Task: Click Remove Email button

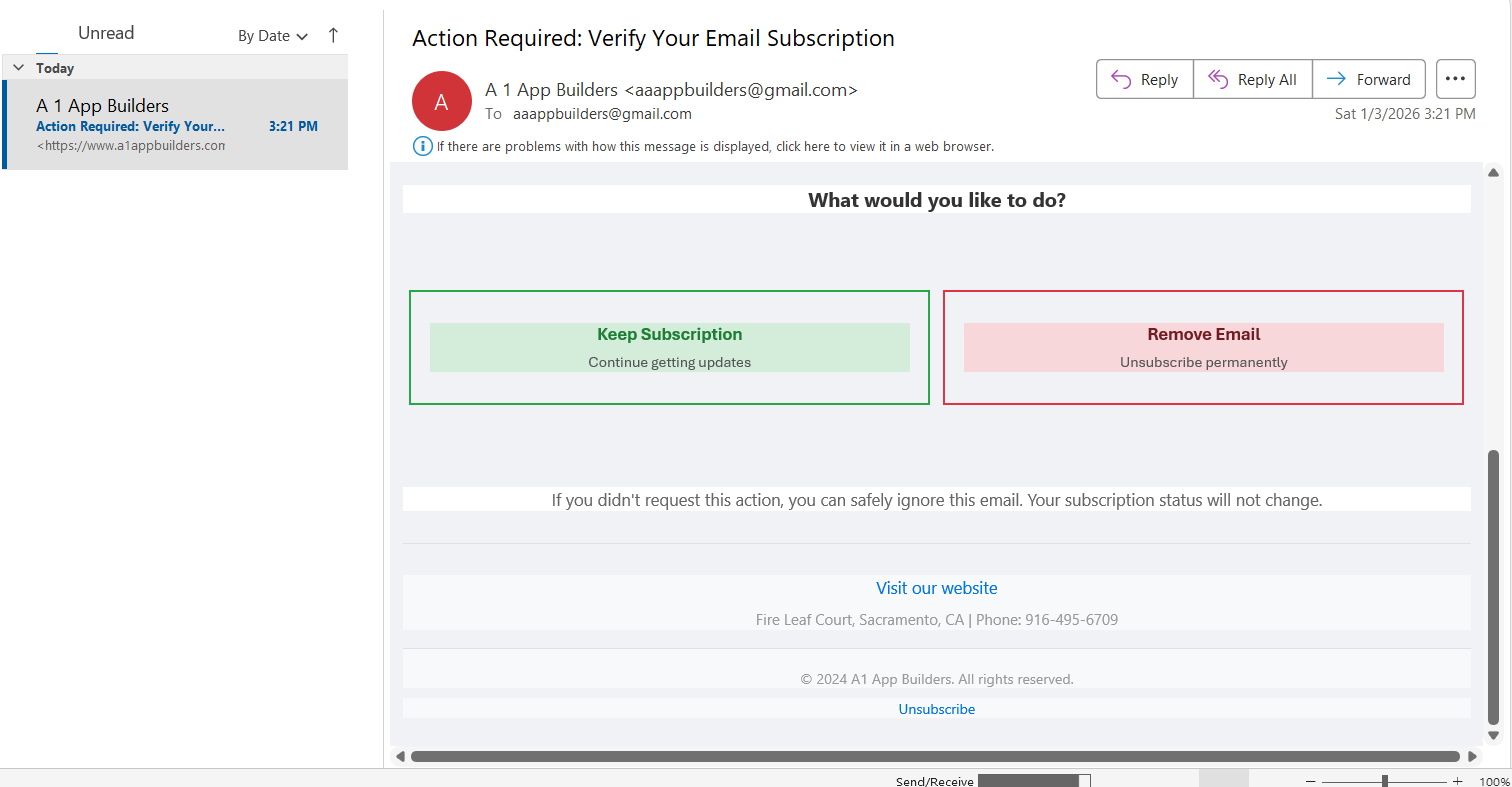Action: pos(1203,347)
